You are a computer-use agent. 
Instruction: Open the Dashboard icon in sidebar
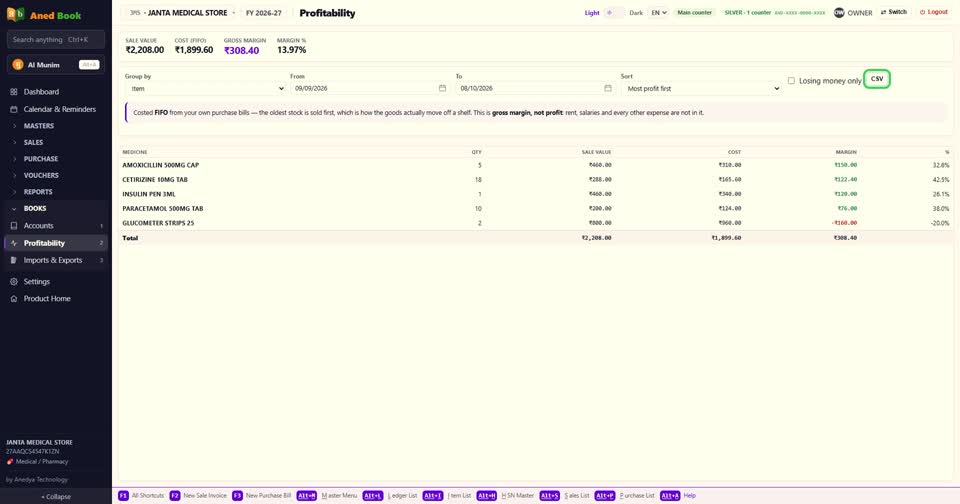pyautogui.click(x=13, y=92)
